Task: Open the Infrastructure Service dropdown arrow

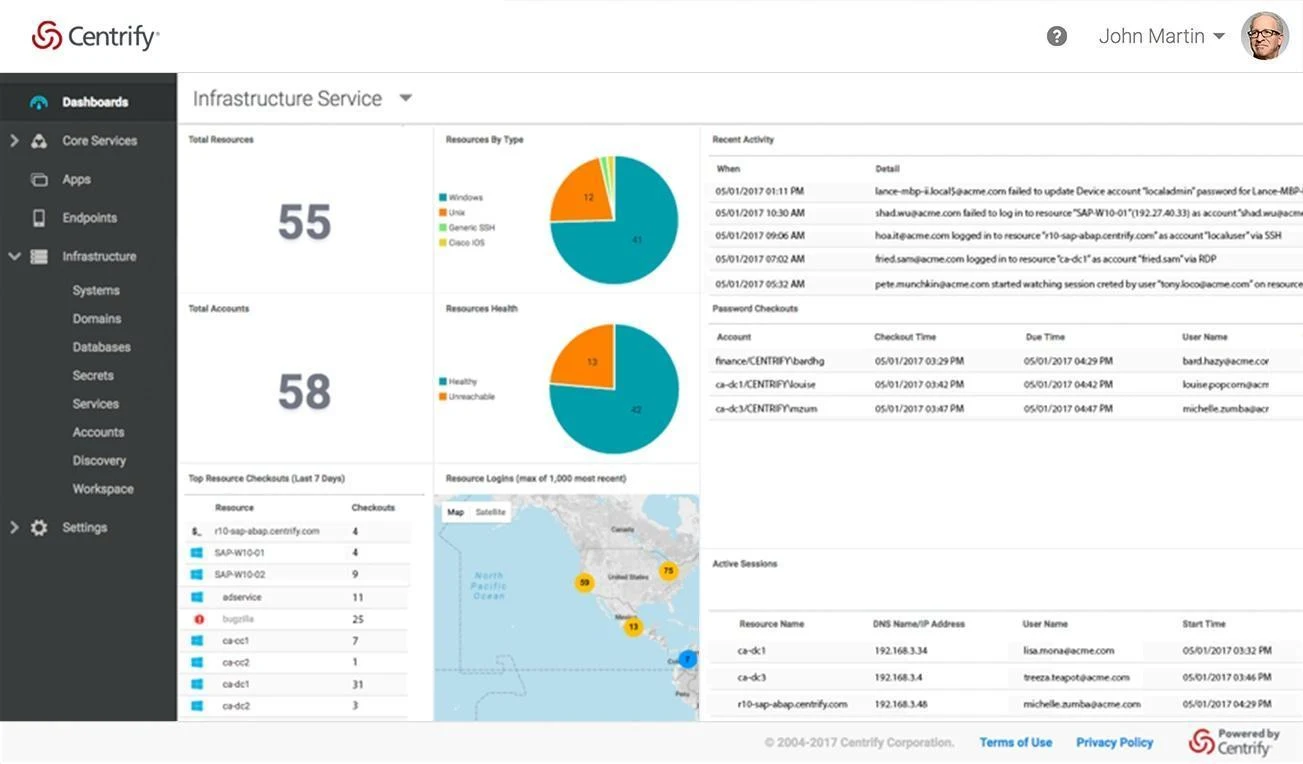Action: [x=405, y=98]
